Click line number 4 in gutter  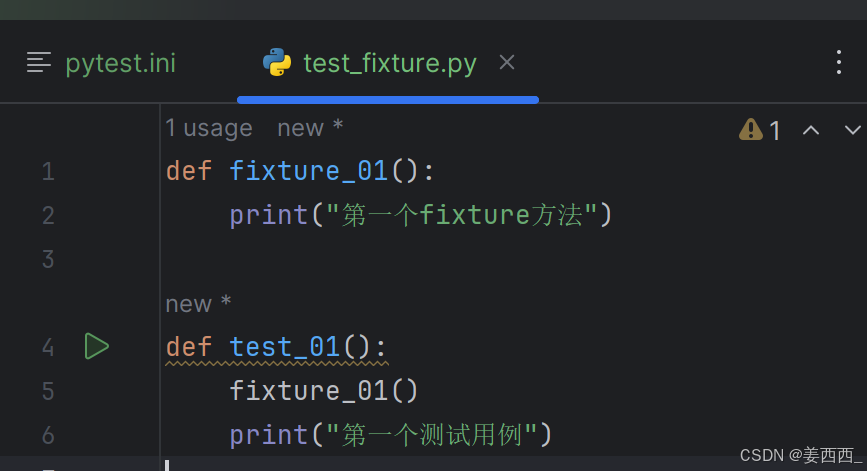(x=48, y=347)
